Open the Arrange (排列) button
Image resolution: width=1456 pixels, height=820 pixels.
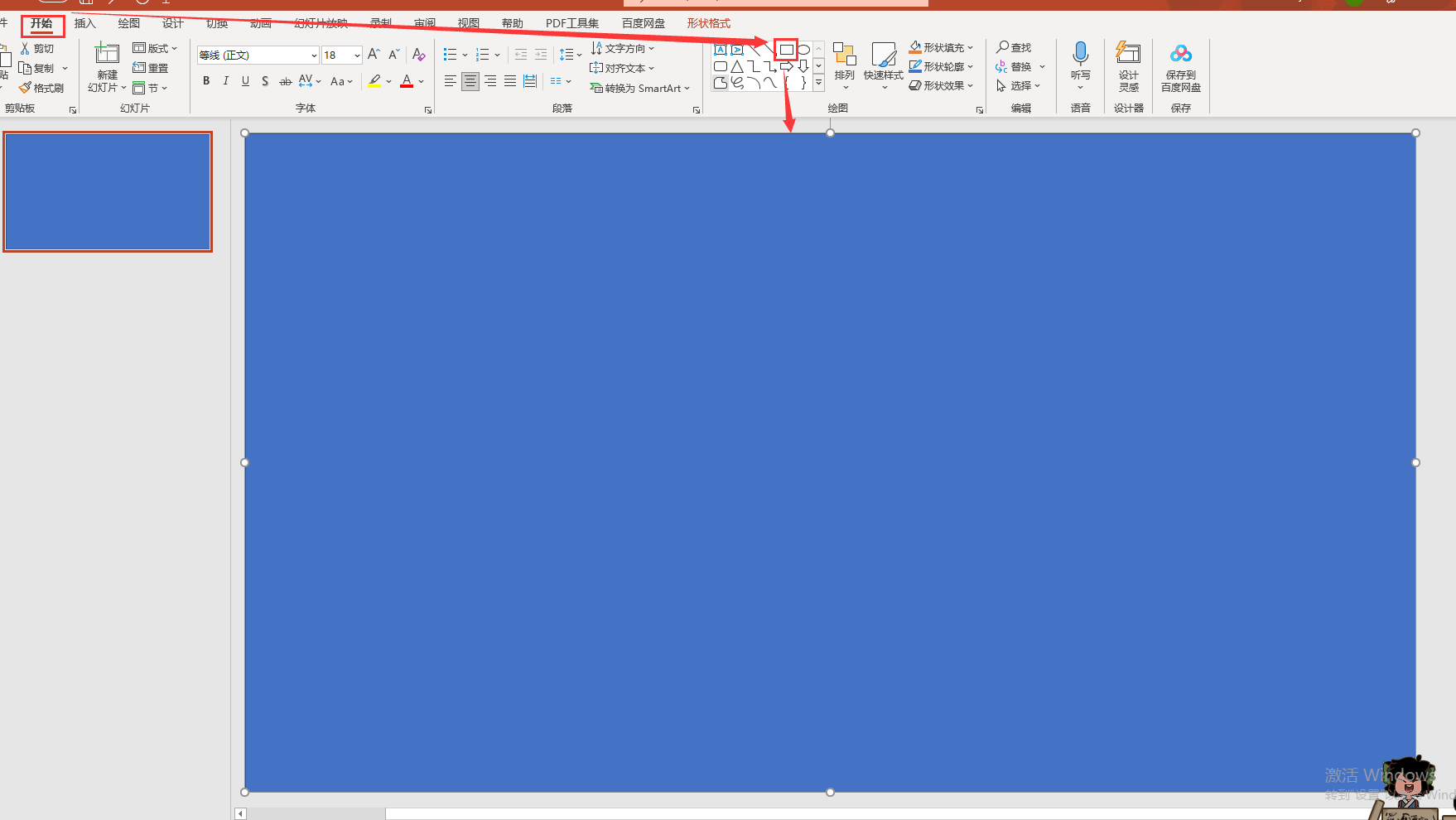point(844,66)
